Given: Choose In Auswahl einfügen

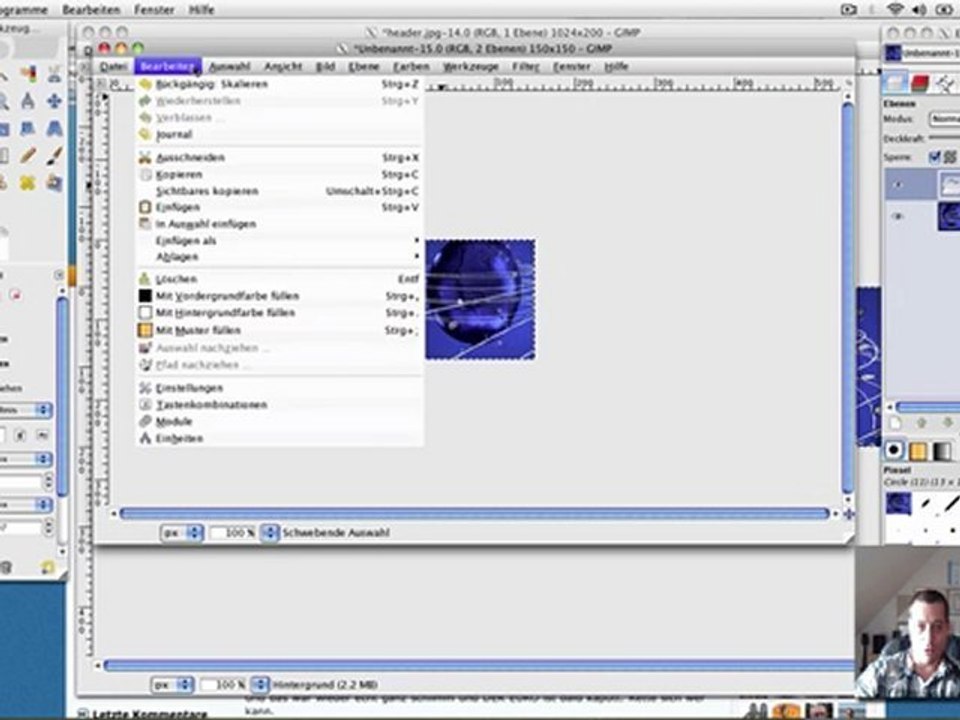Looking at the screenshot, I should click(x=279, y=223).
